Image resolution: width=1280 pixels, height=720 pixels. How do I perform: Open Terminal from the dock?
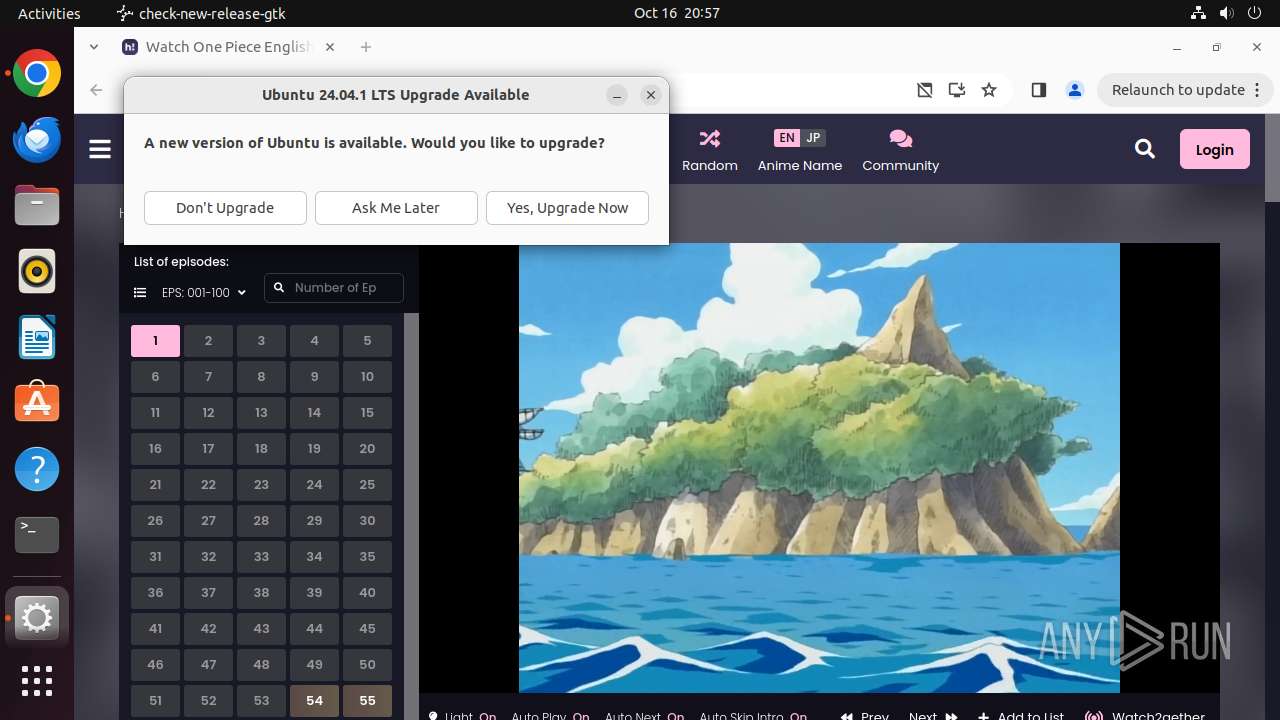tap(37, 535)
